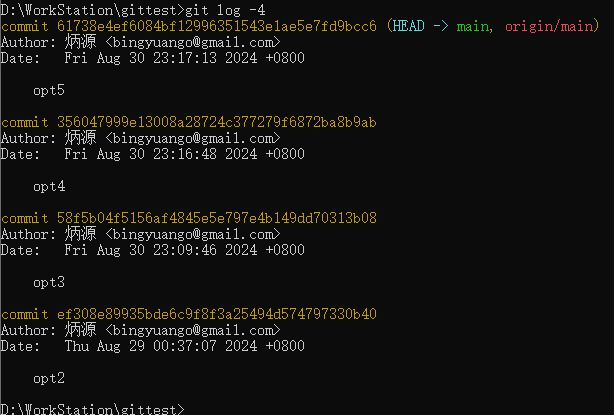This screenshot has width=614, height=415.
Task: Click the opt4 commit message
Action: point(49,186)
